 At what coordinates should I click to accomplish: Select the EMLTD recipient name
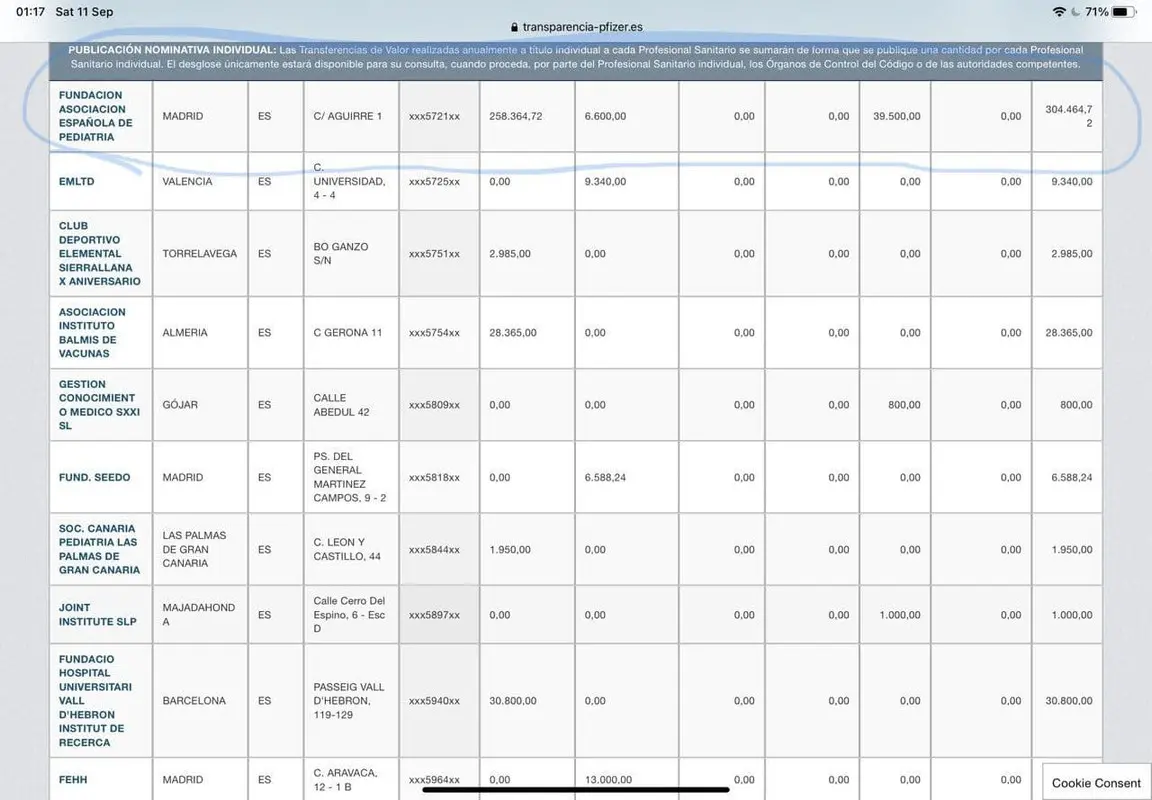pos(76,181)
